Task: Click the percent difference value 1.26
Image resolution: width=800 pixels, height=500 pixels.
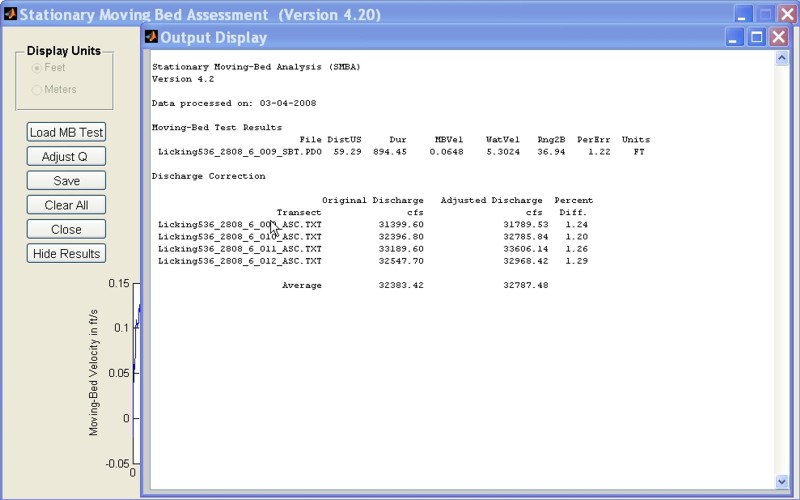Action: coord(577,249)
